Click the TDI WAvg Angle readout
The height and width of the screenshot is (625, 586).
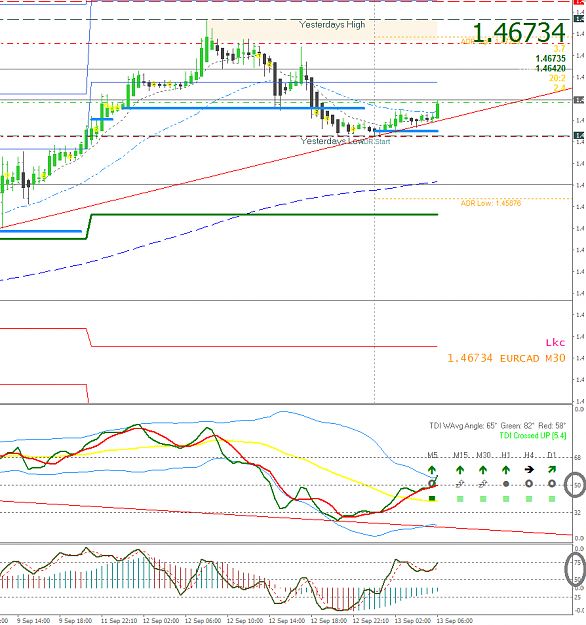[x=498, y=426]
